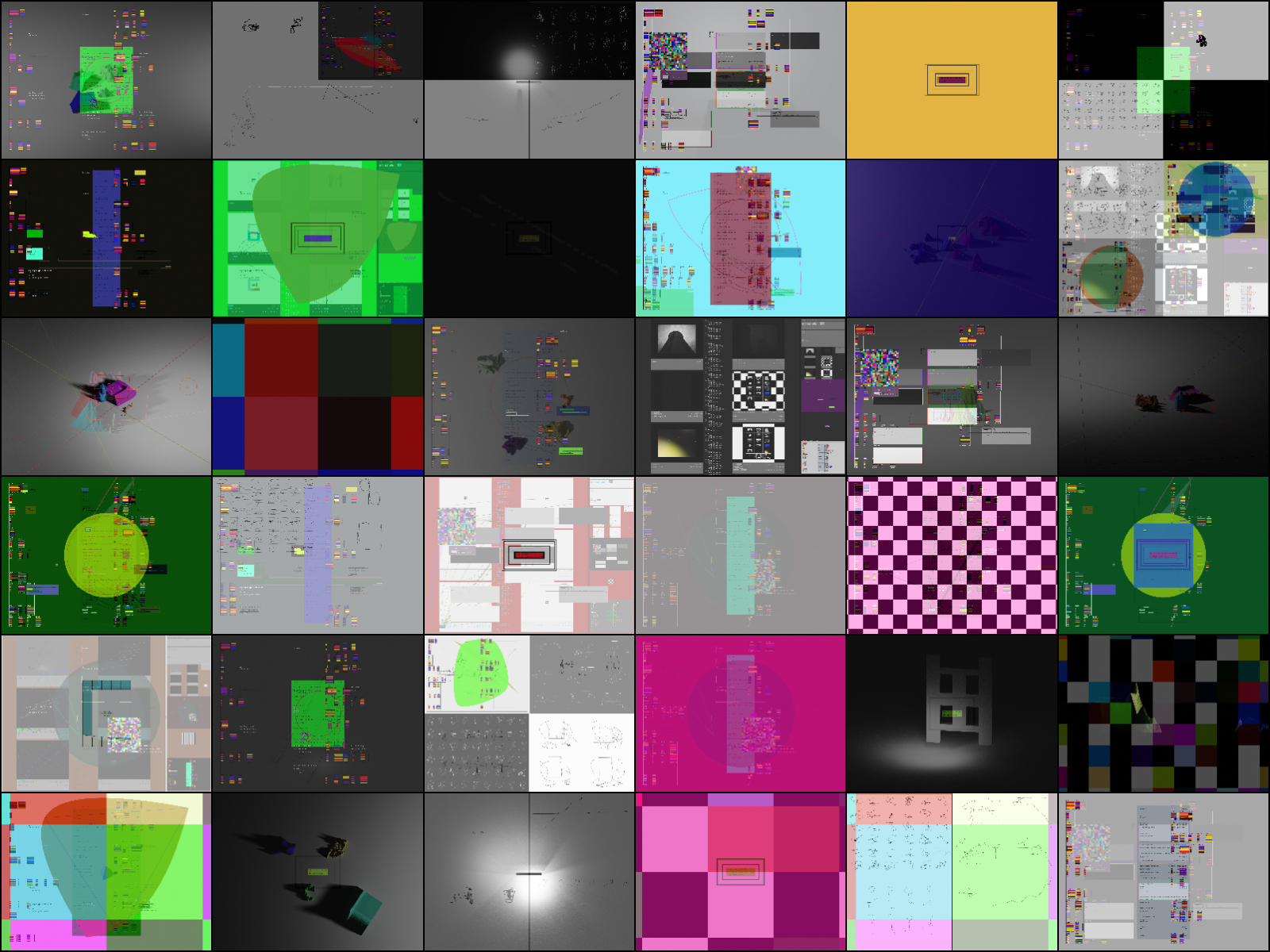Viewport: 1270px width, 952px height.
Task: Open the spotlight thumbnail with gray H-shaped structure
Action: click(952, 713)
